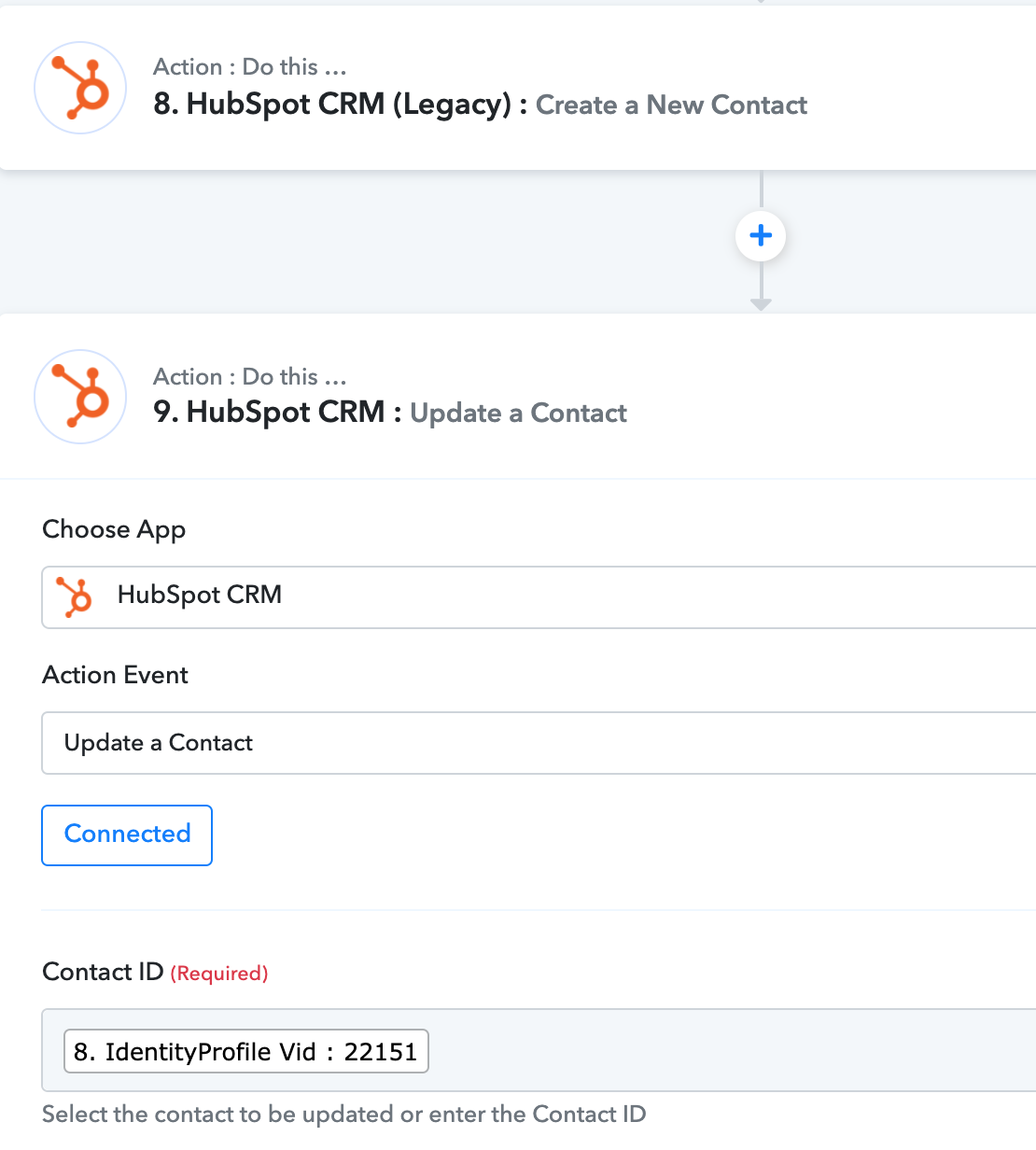The image size is (1036, 1150).
Task: Open the Action Event dropdown Update a Contact
Action: [539, 743]
